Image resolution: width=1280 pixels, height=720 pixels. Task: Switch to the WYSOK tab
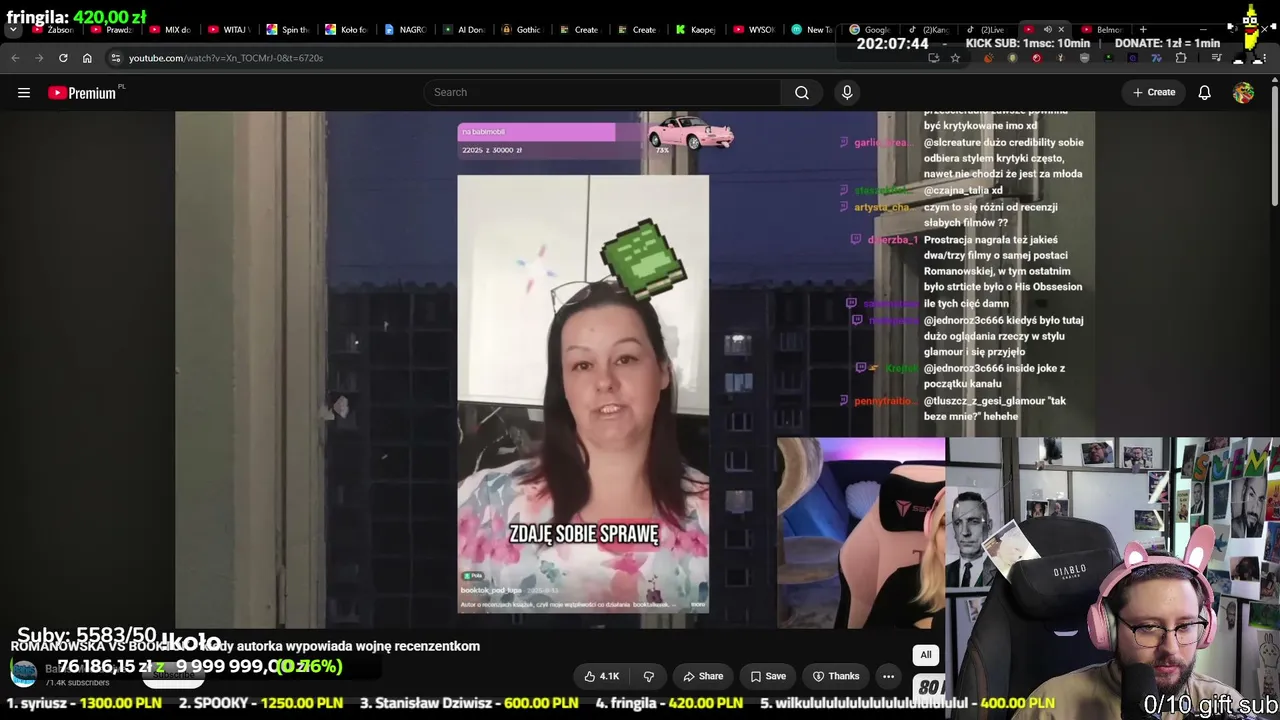[754, 30]
